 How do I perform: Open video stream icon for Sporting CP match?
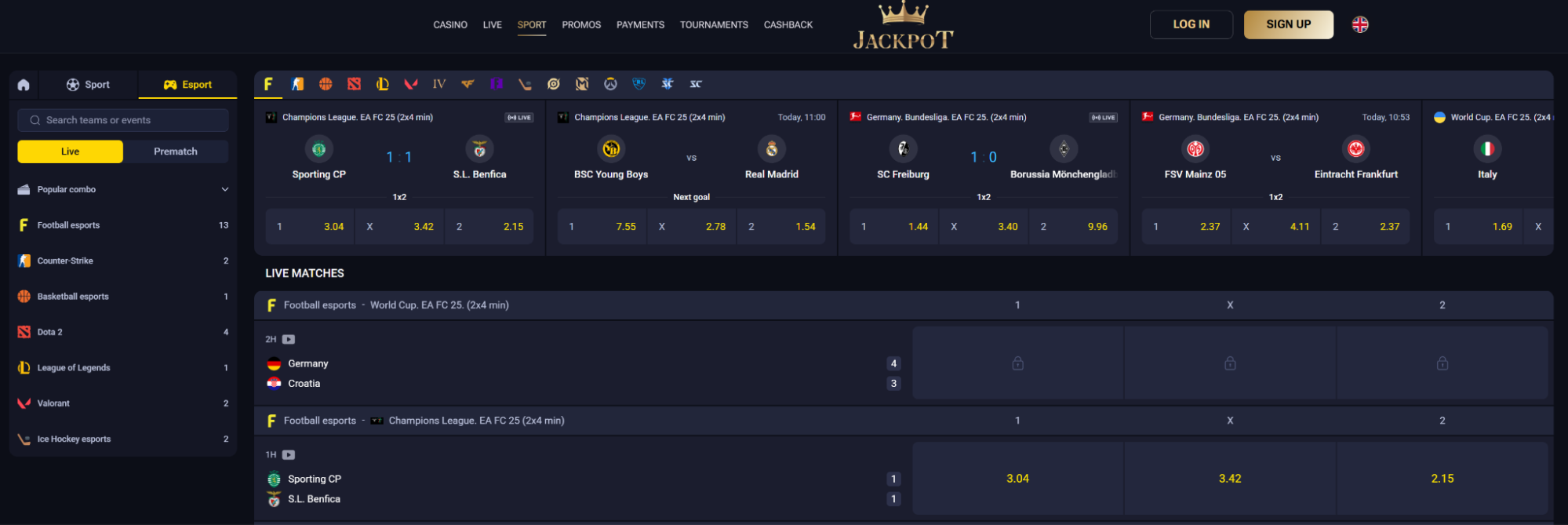[289, 455]
